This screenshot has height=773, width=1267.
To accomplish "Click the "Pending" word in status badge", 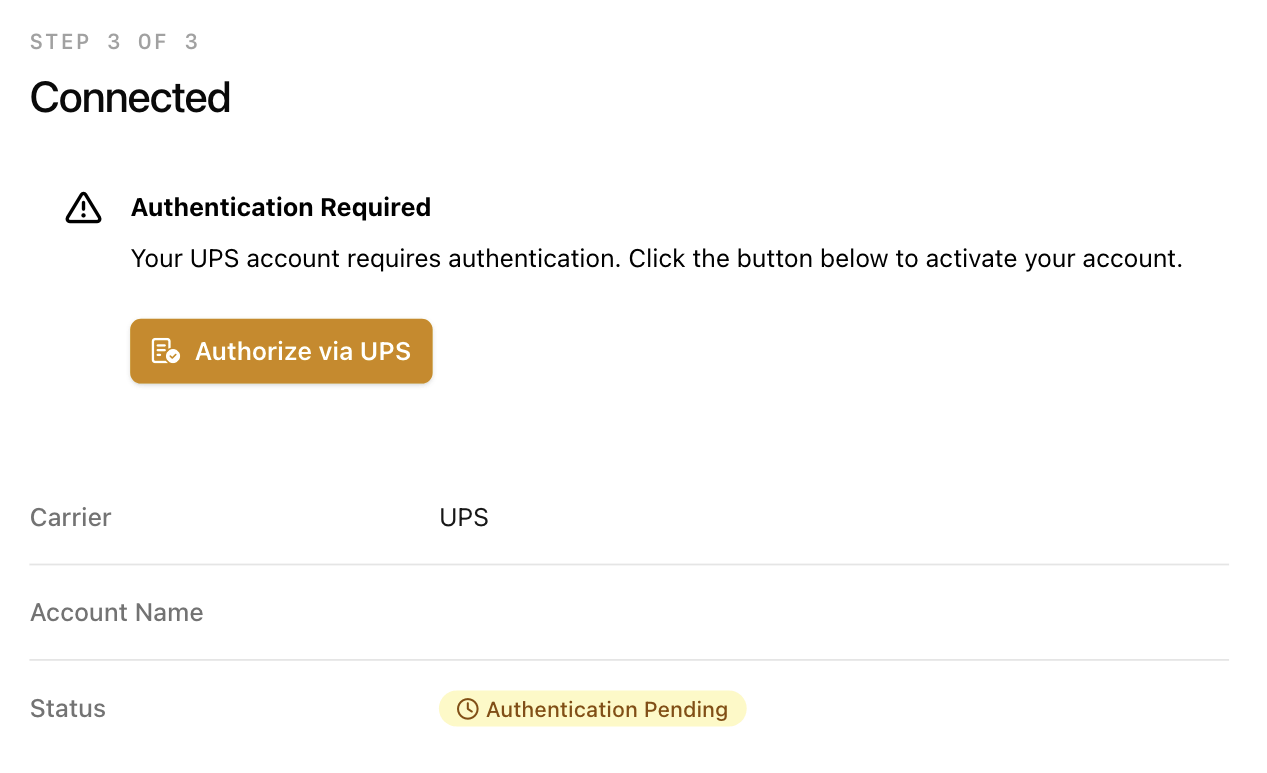I will tap(685, 709).
